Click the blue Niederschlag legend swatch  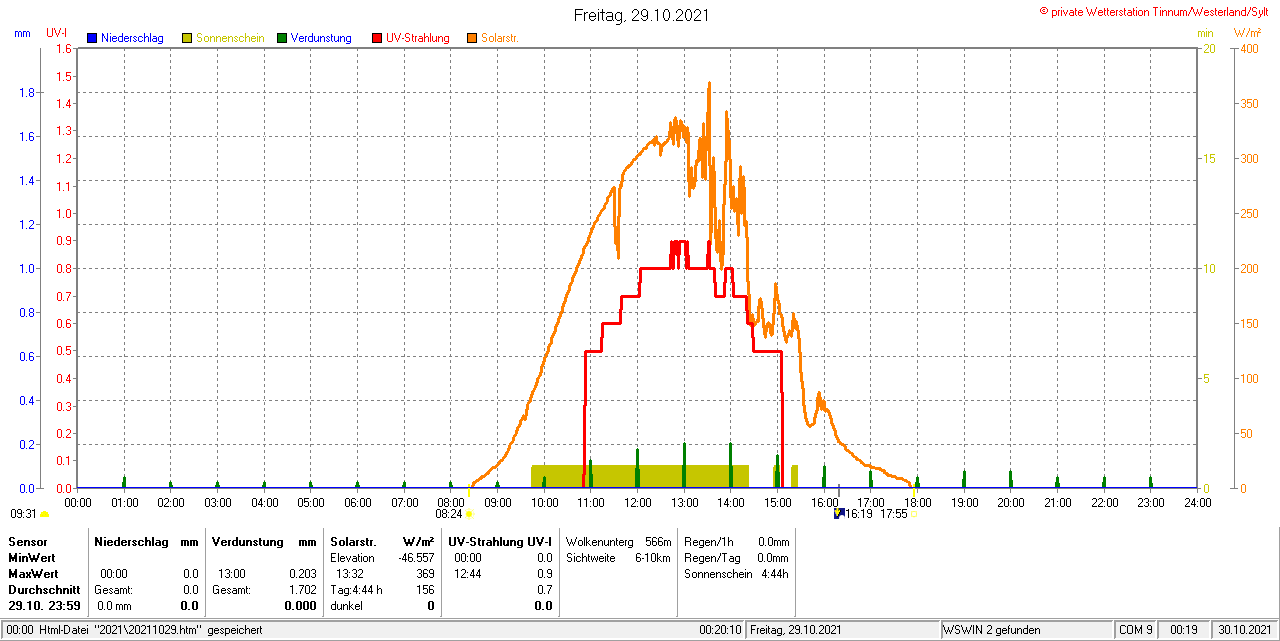coord(92,38)
